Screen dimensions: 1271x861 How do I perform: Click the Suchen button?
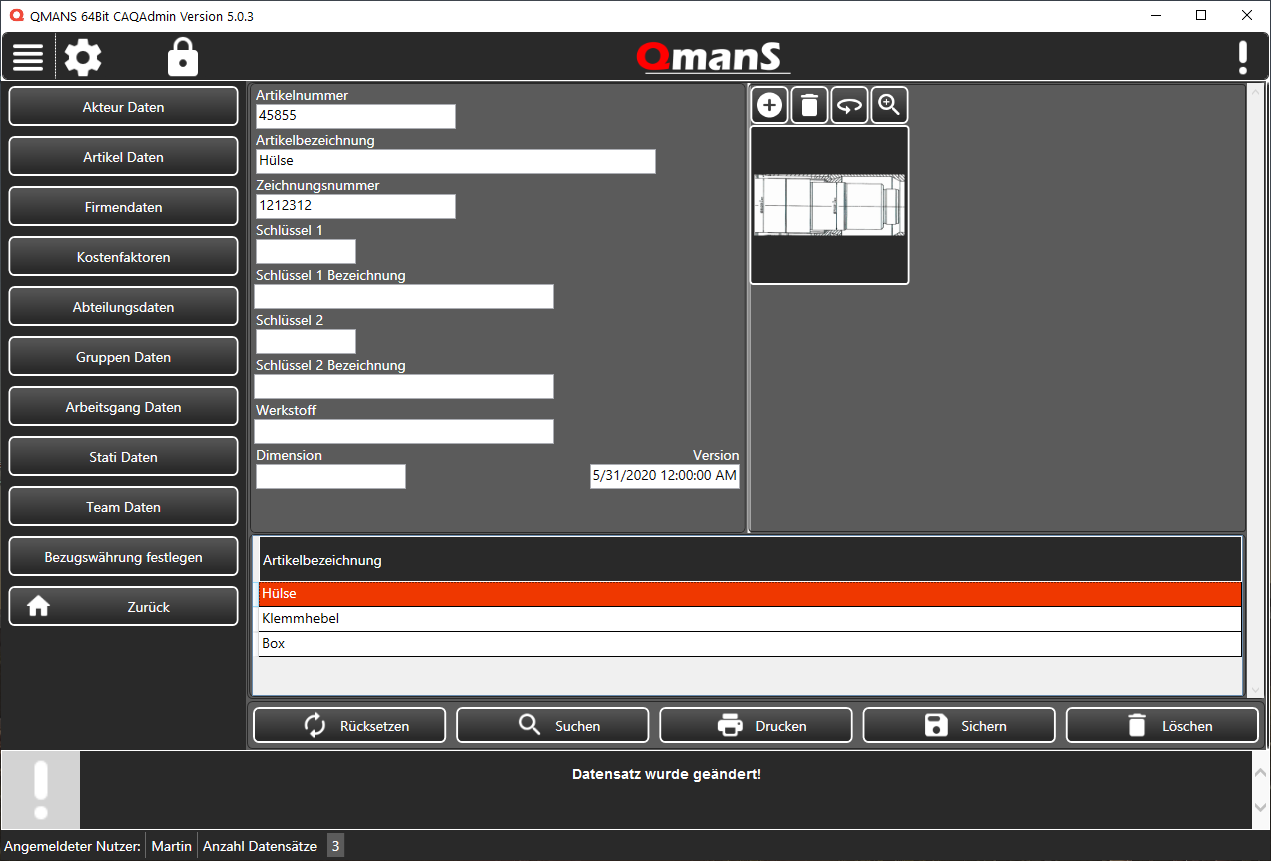click(553, 726)
